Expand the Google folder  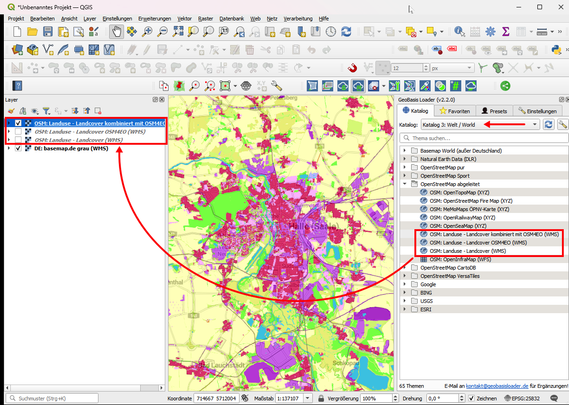(x=405, y=284)
